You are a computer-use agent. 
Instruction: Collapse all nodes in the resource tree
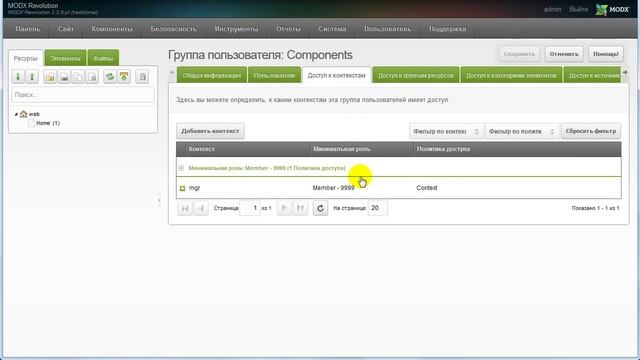coord(32,77)
